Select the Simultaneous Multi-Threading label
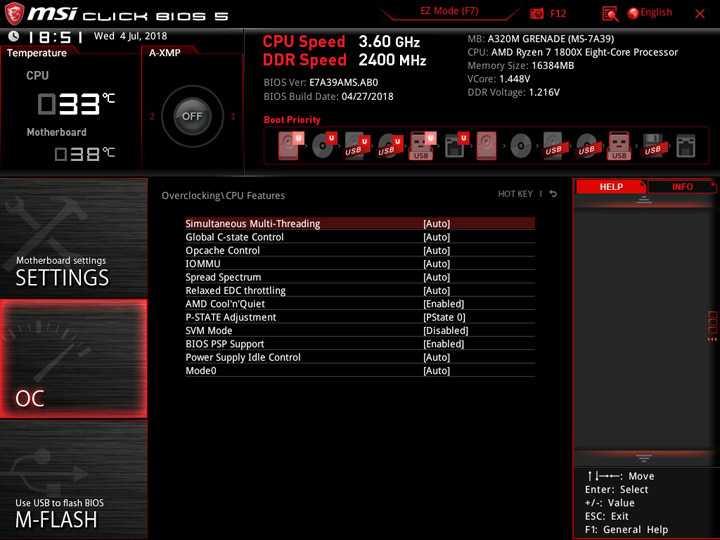The image size is (720, 540). [253, 224]
